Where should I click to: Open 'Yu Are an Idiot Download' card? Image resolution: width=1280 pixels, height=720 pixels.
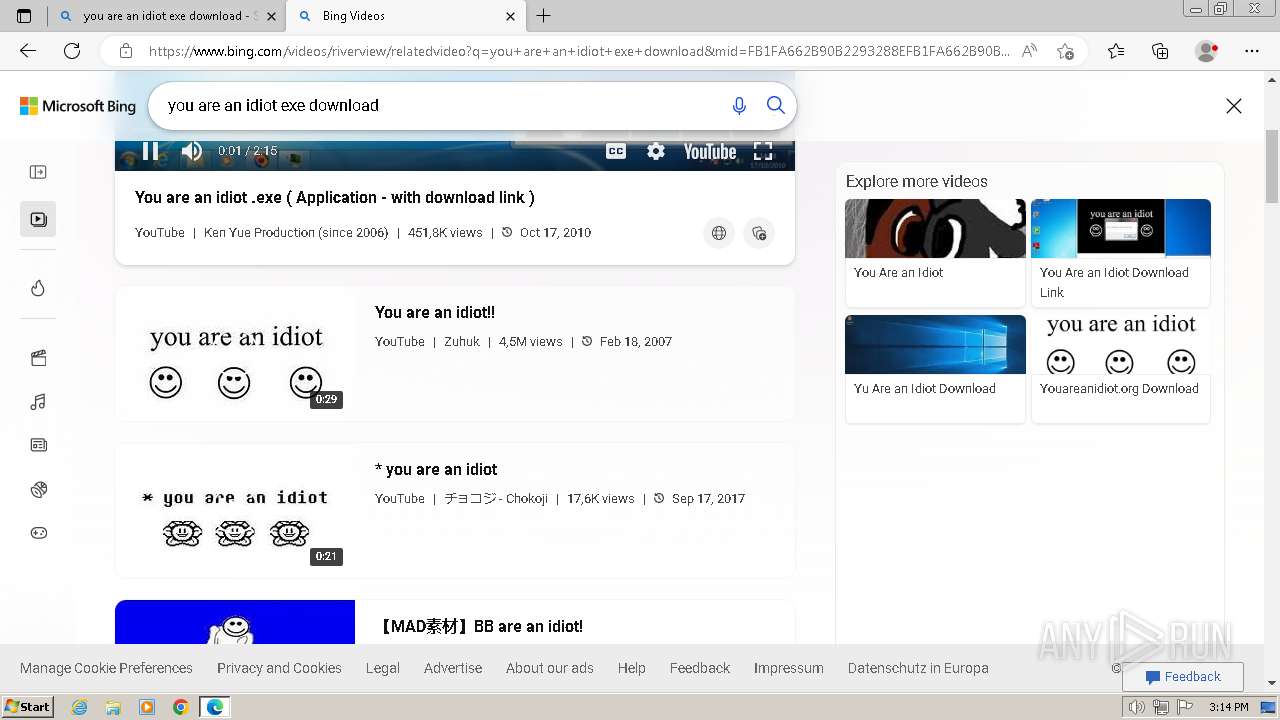point(935,369)
